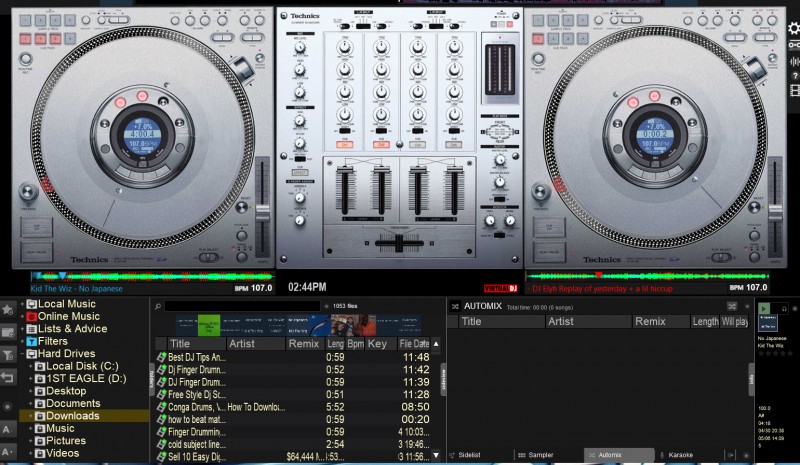
Task: Select the Sidelist tab
Action: 466,455
